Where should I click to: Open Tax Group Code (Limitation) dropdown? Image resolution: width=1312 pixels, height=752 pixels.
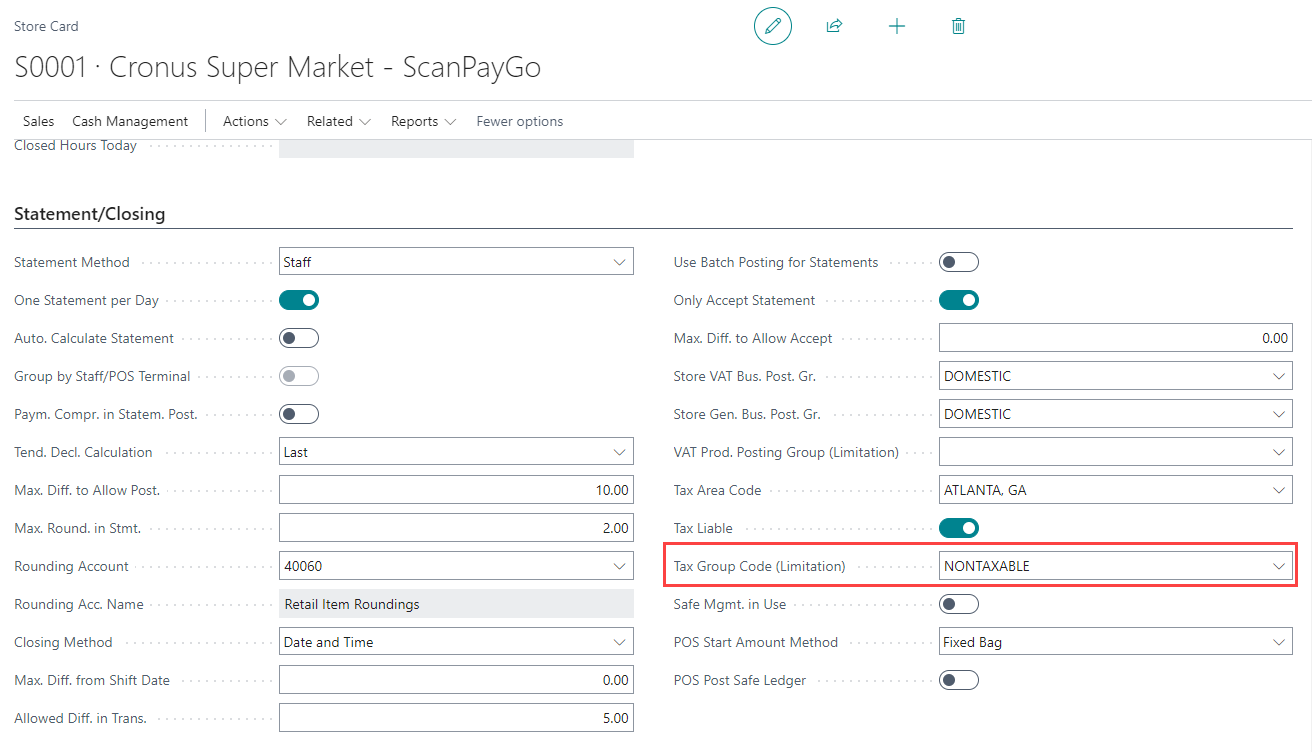click(1279, 566)
